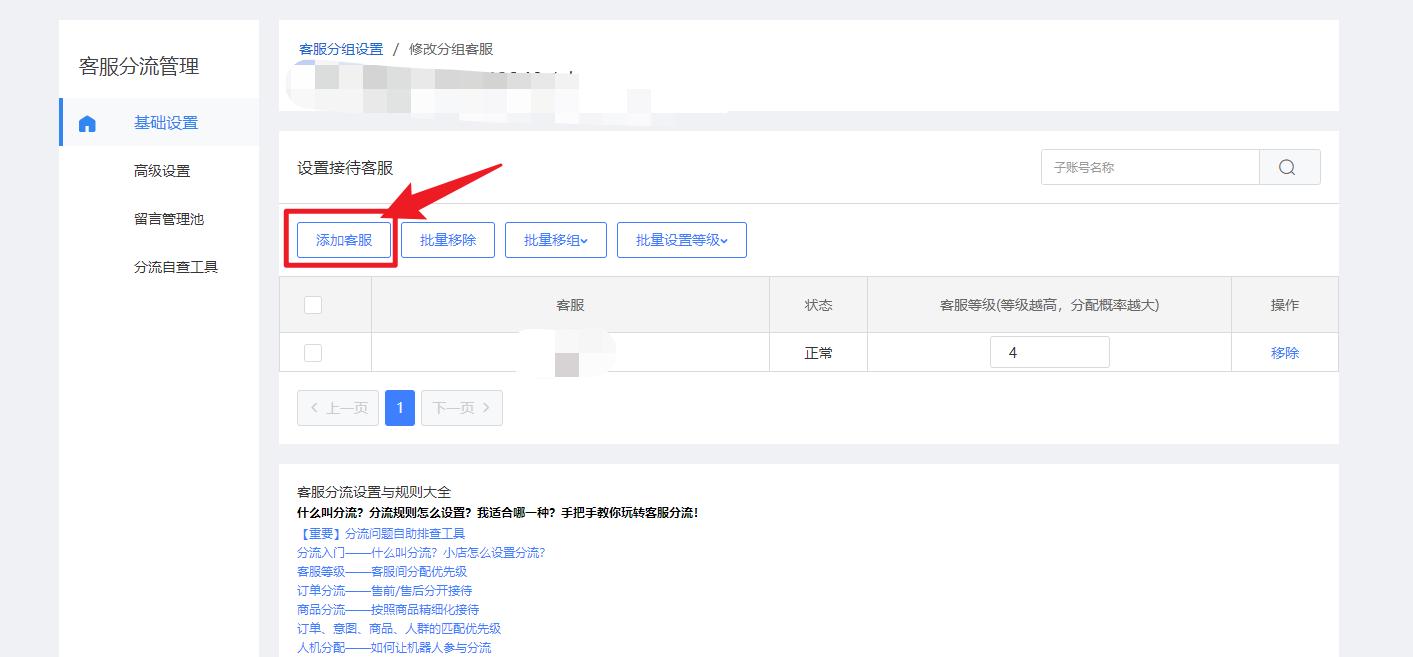
Task: Click the agent level value field showing 4
Action: pos(1050,351)
